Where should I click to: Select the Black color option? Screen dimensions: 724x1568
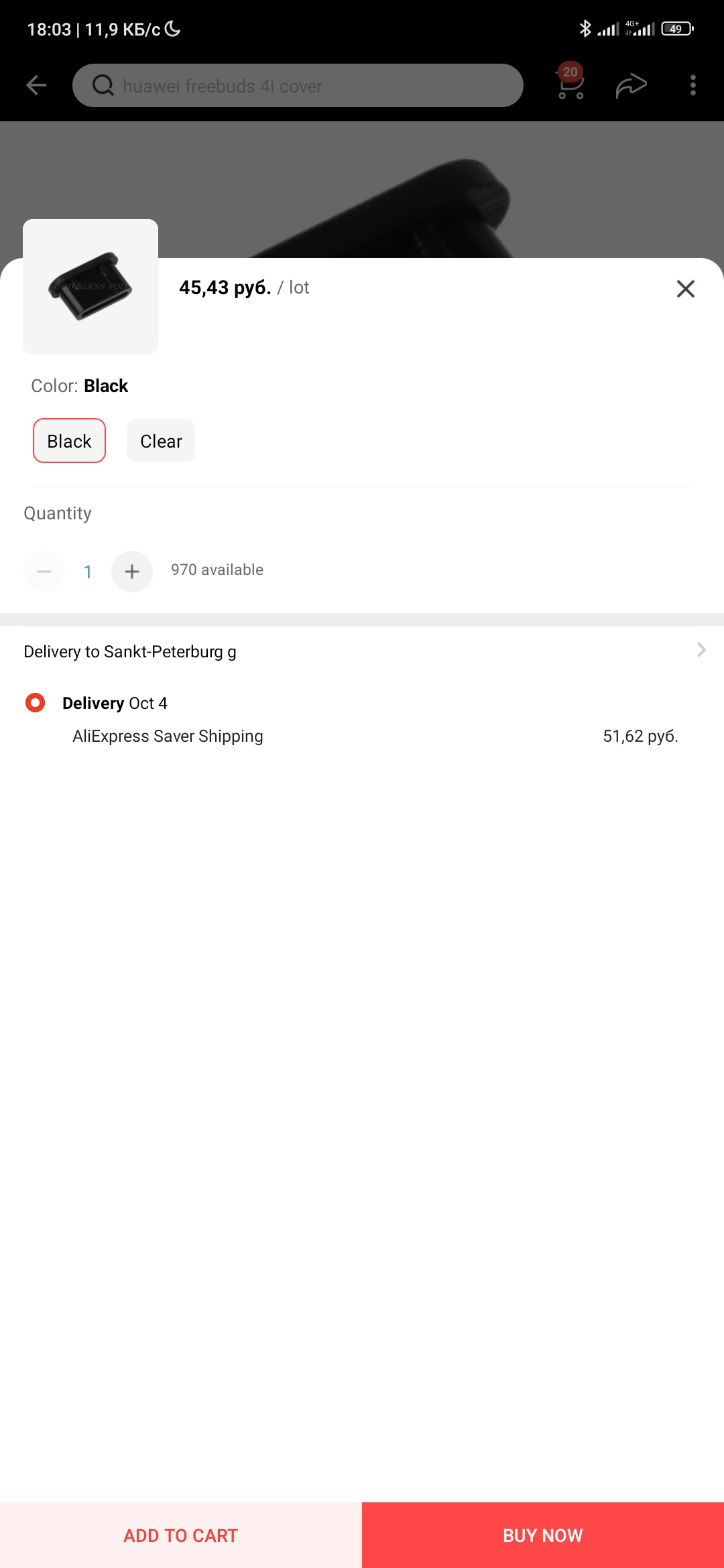point(69,441)
